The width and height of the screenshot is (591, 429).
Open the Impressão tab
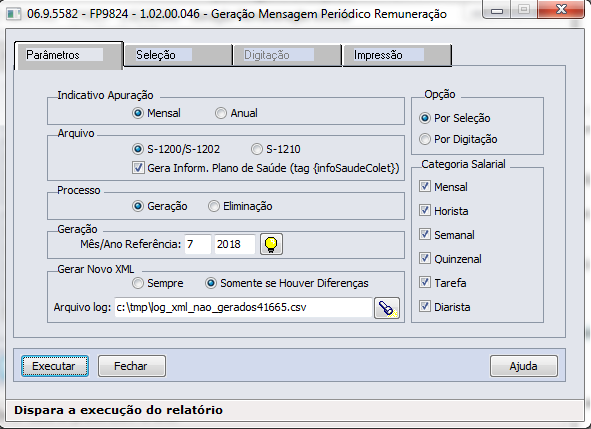point(397,55)
